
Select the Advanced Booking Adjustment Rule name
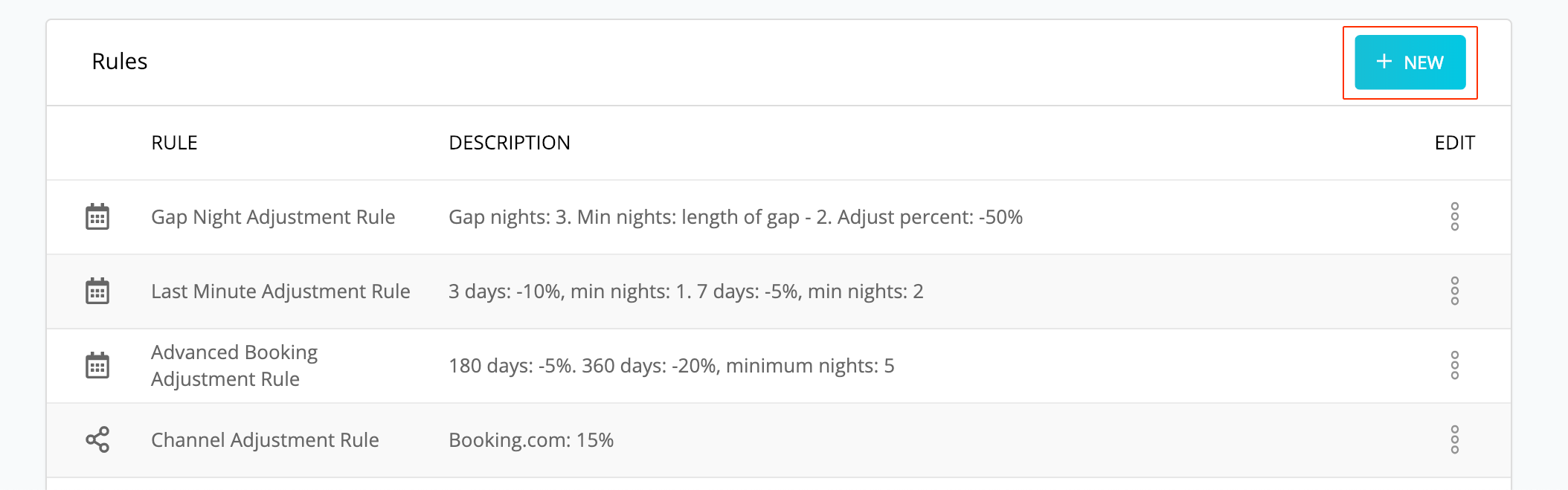pyautogui.click(x=234, y=365)
